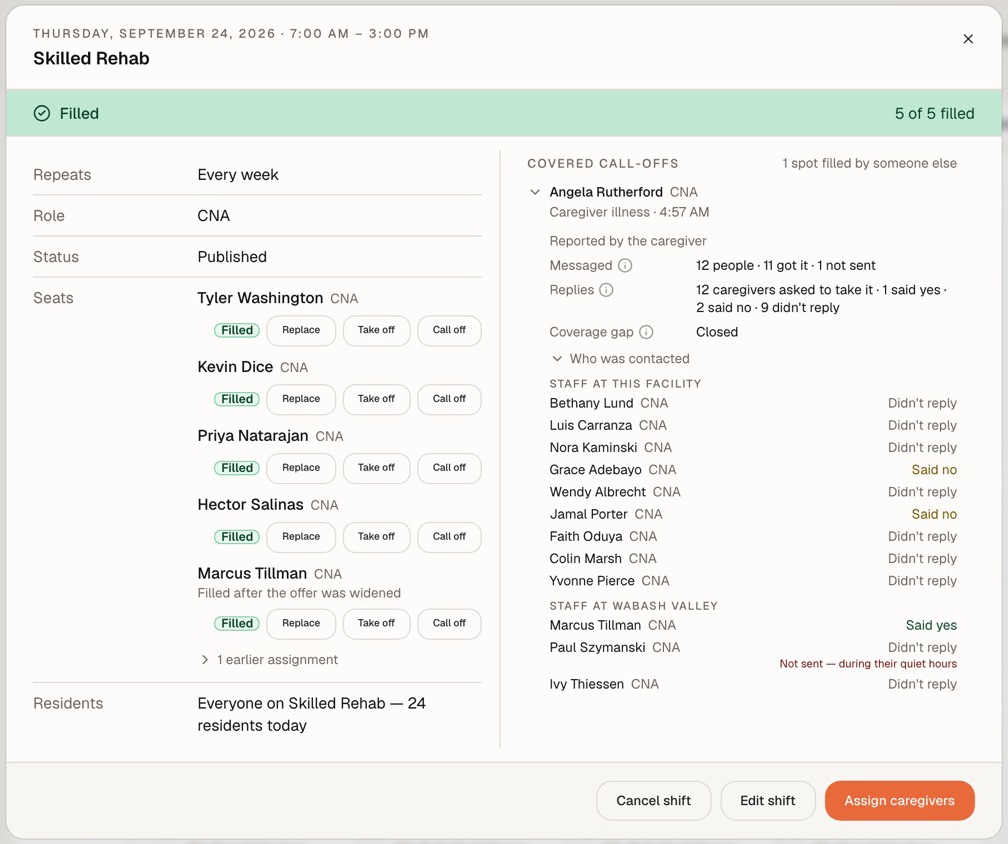Screen dimensions: 1008x844
Task: Click the info icon next to Replies
Action: coord(606,290)
